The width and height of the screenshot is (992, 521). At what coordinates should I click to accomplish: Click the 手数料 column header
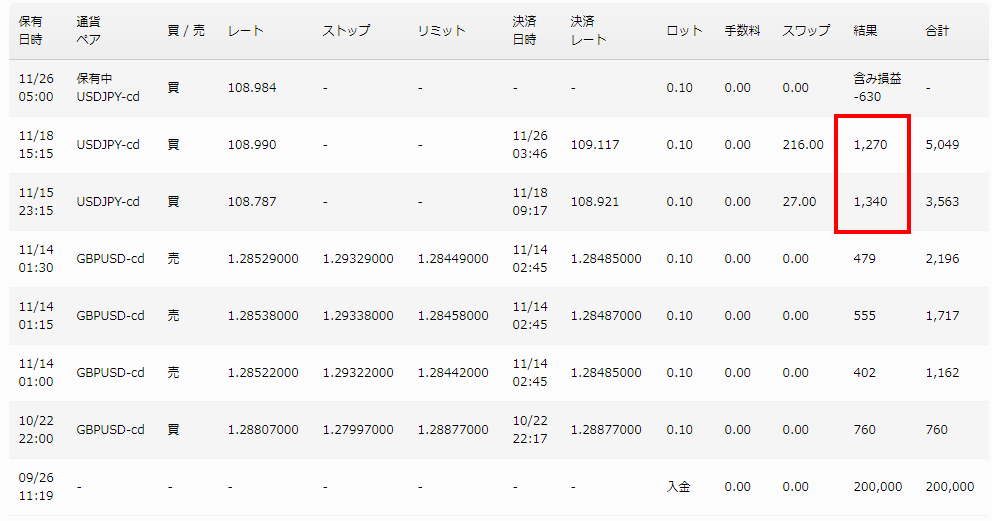742,31
